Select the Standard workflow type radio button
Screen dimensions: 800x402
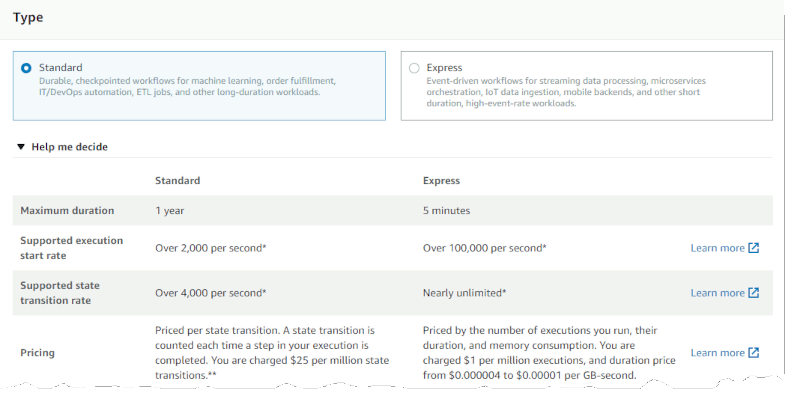26,68
